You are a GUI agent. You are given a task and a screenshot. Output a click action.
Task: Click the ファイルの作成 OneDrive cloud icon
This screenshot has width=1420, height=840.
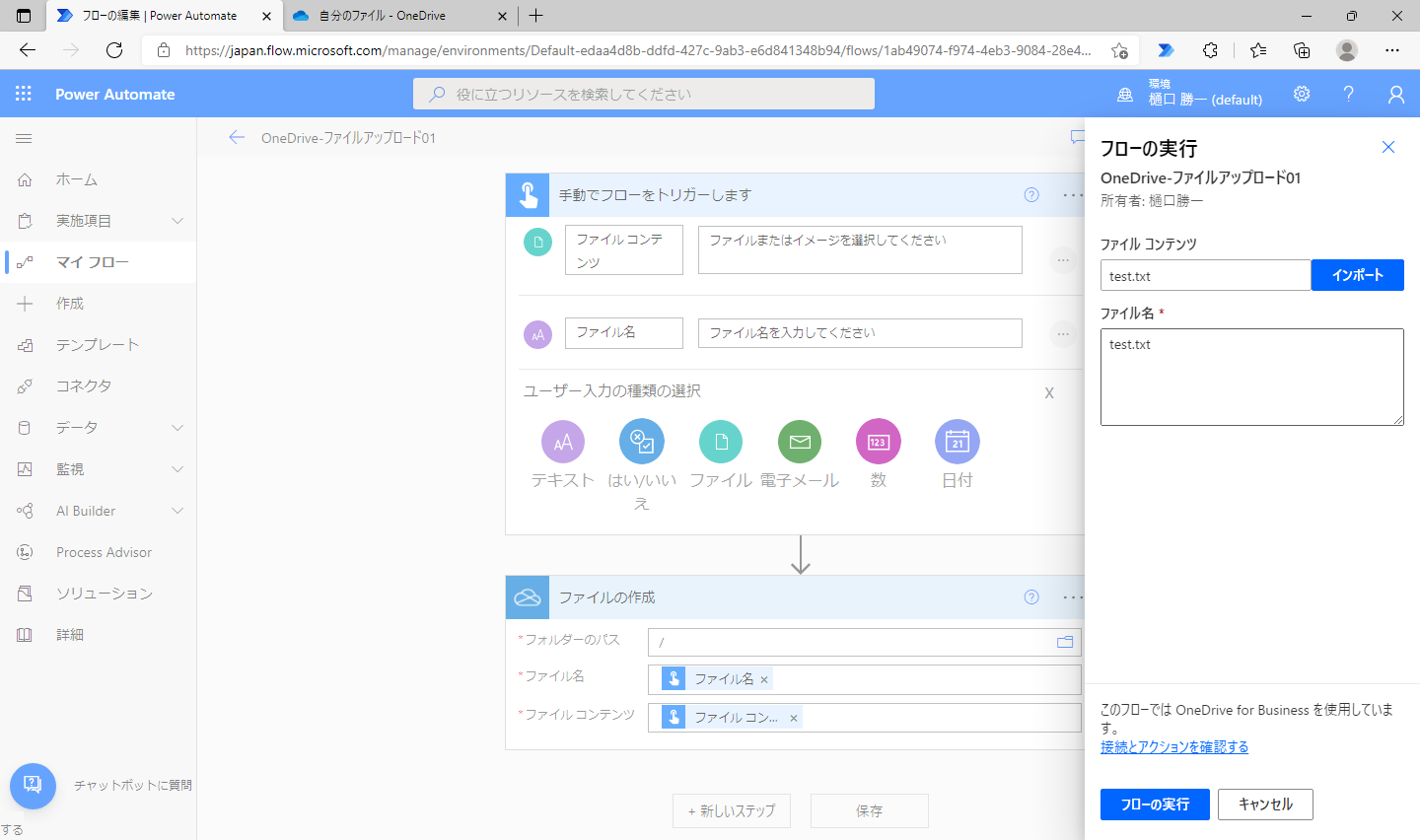click(x=528, y=597)
